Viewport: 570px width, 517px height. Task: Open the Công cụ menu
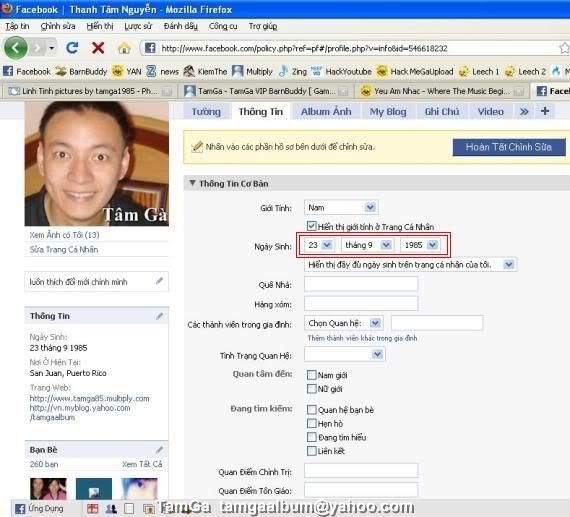(x=223, y=26)
